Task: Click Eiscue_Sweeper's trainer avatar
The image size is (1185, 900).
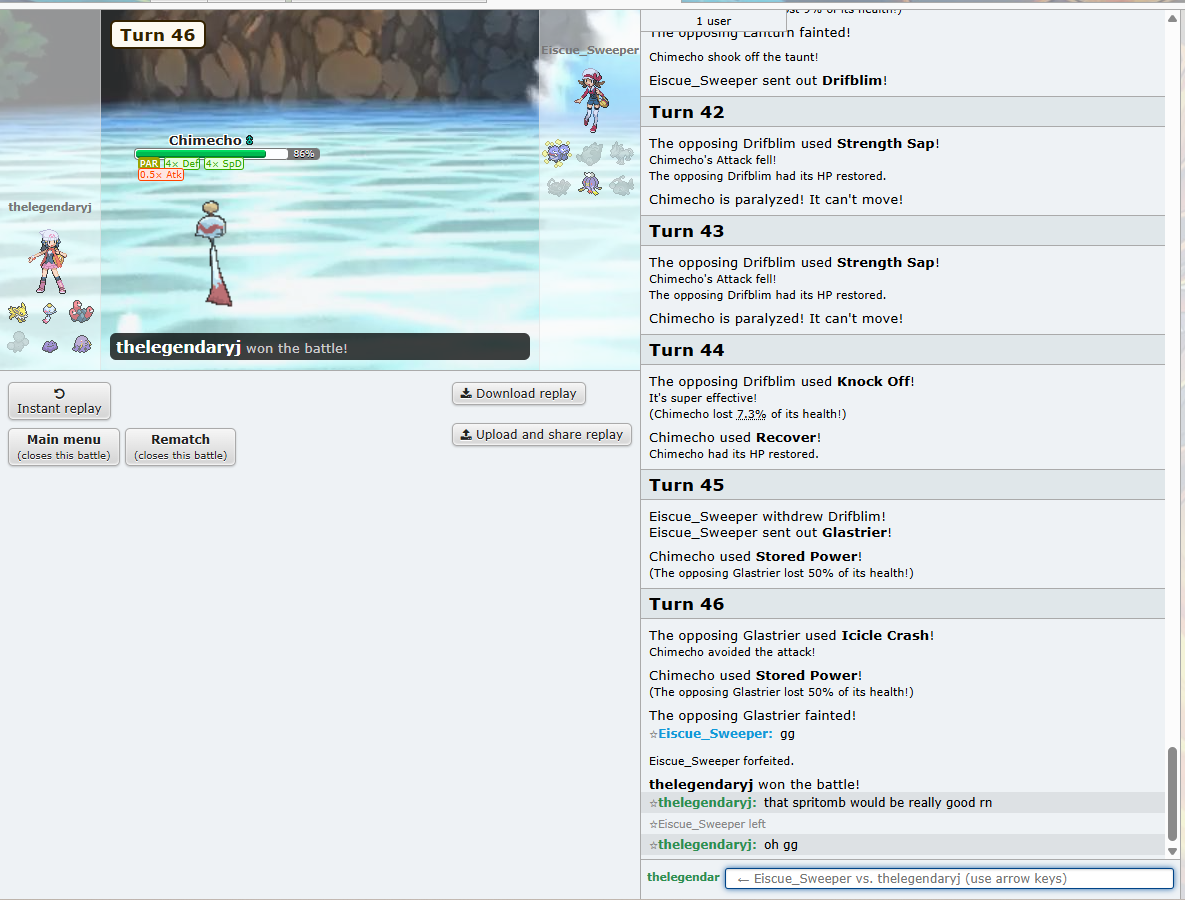Action: [x=591, y=100]
